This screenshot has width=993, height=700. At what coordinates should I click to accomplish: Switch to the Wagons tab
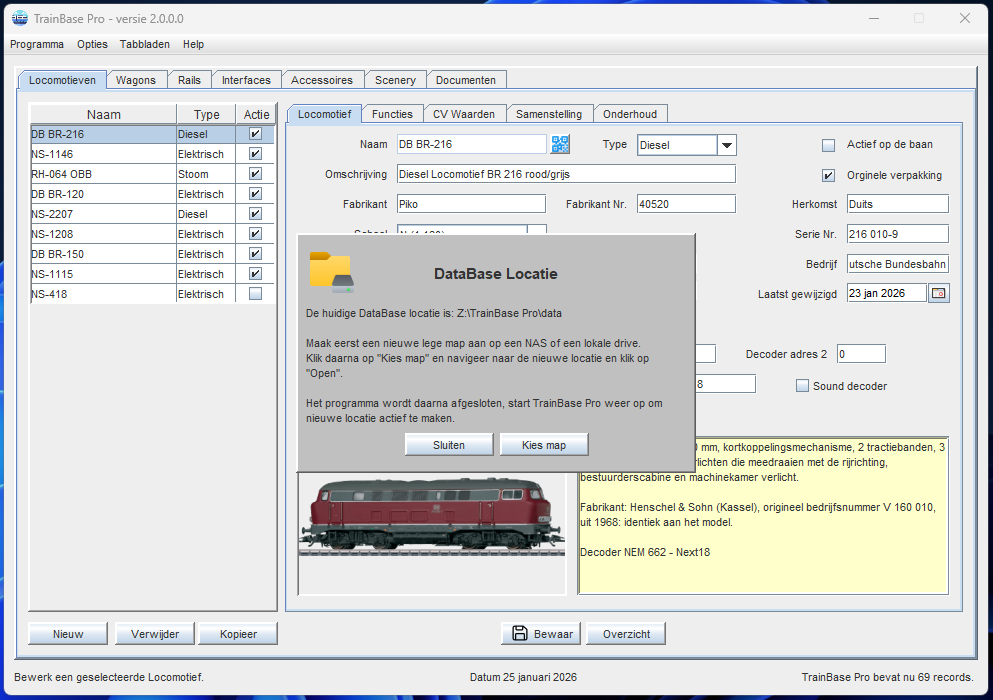tap(136, 79)
